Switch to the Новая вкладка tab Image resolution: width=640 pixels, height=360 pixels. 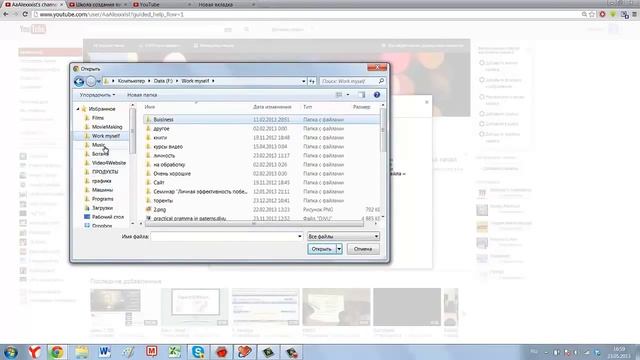(x=223, y=4)
